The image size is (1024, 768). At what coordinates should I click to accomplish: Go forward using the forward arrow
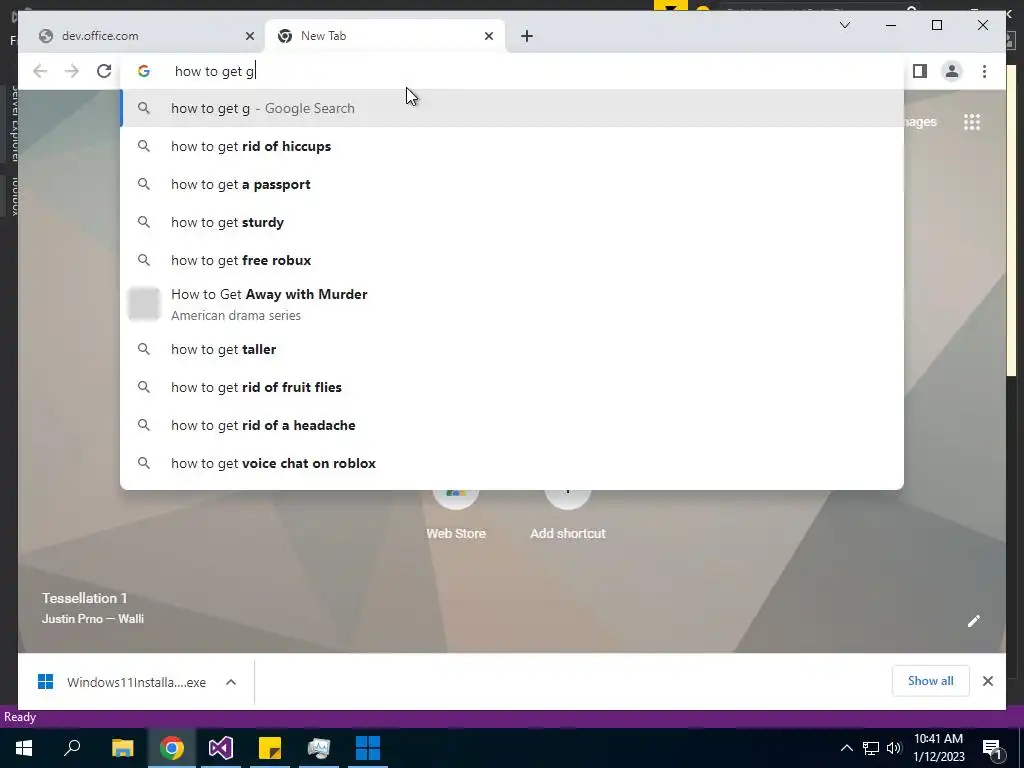pos(72,71)
